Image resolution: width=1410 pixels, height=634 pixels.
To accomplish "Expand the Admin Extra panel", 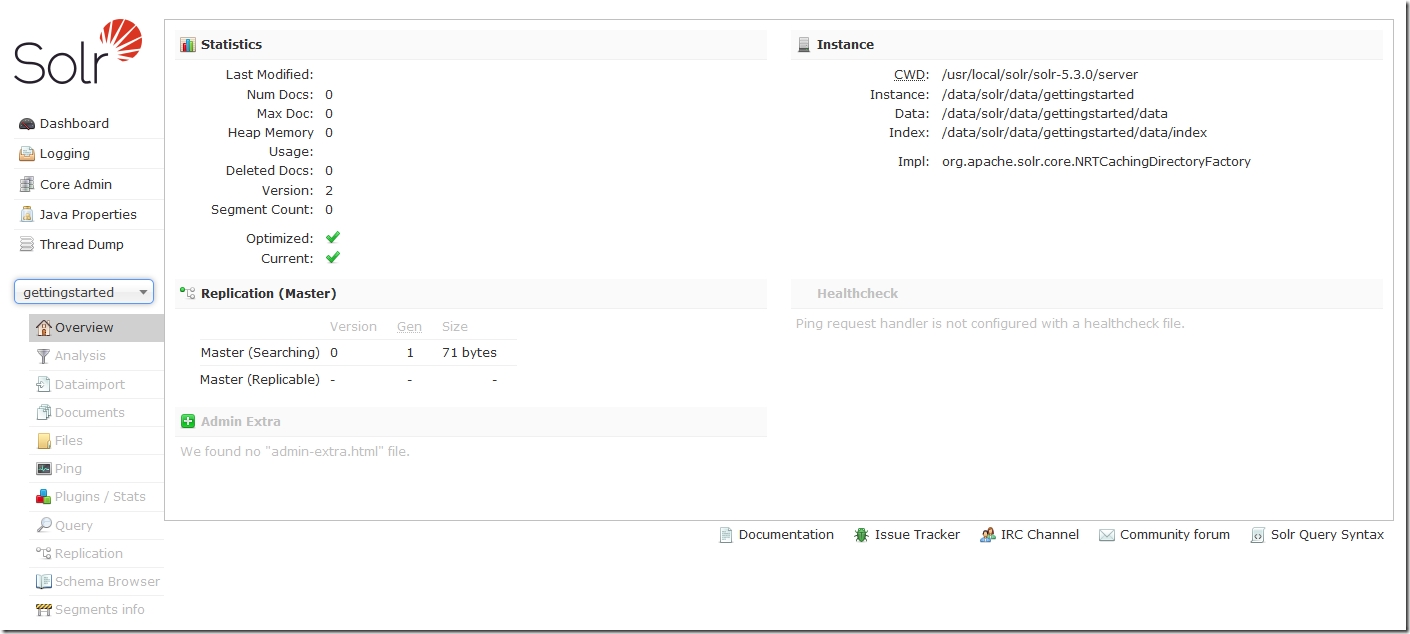I will [x=188, y=421].
